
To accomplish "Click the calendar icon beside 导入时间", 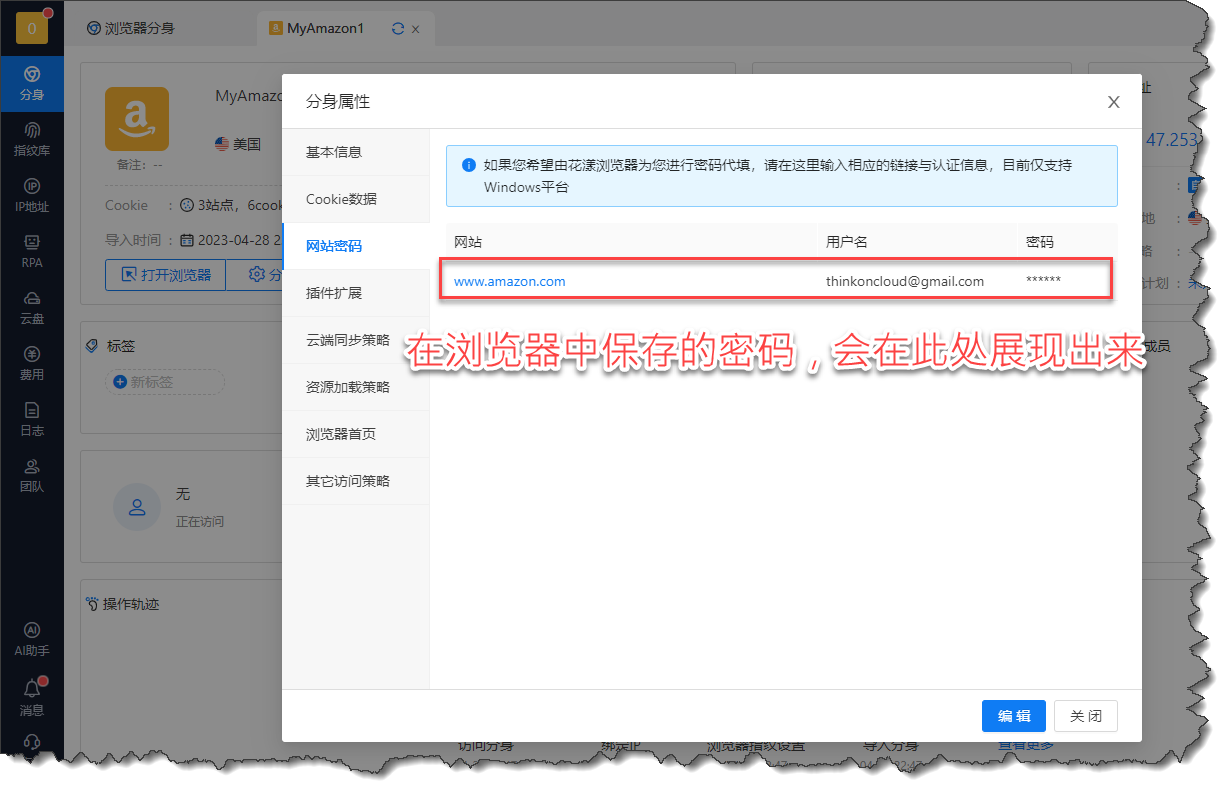I will 187,240.
